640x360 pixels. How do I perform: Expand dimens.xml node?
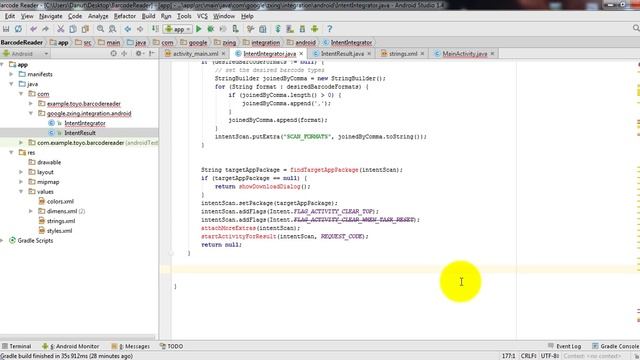31,211
